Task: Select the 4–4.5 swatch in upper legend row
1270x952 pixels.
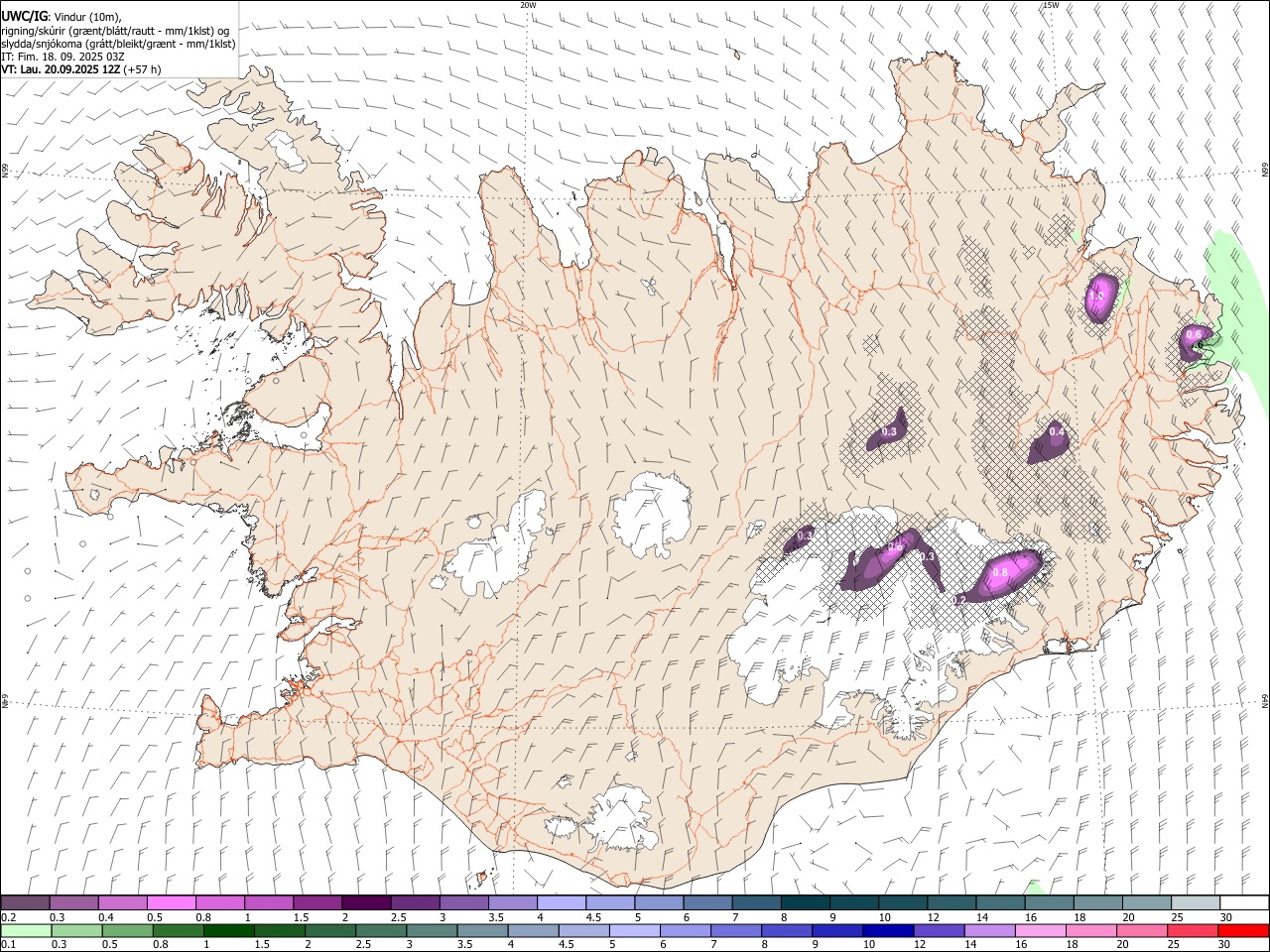Action: [x=562, y=903]
